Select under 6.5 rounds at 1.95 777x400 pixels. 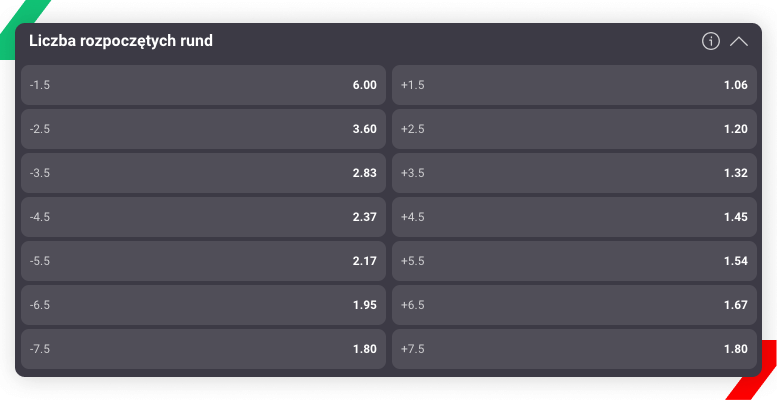[203, 305]
